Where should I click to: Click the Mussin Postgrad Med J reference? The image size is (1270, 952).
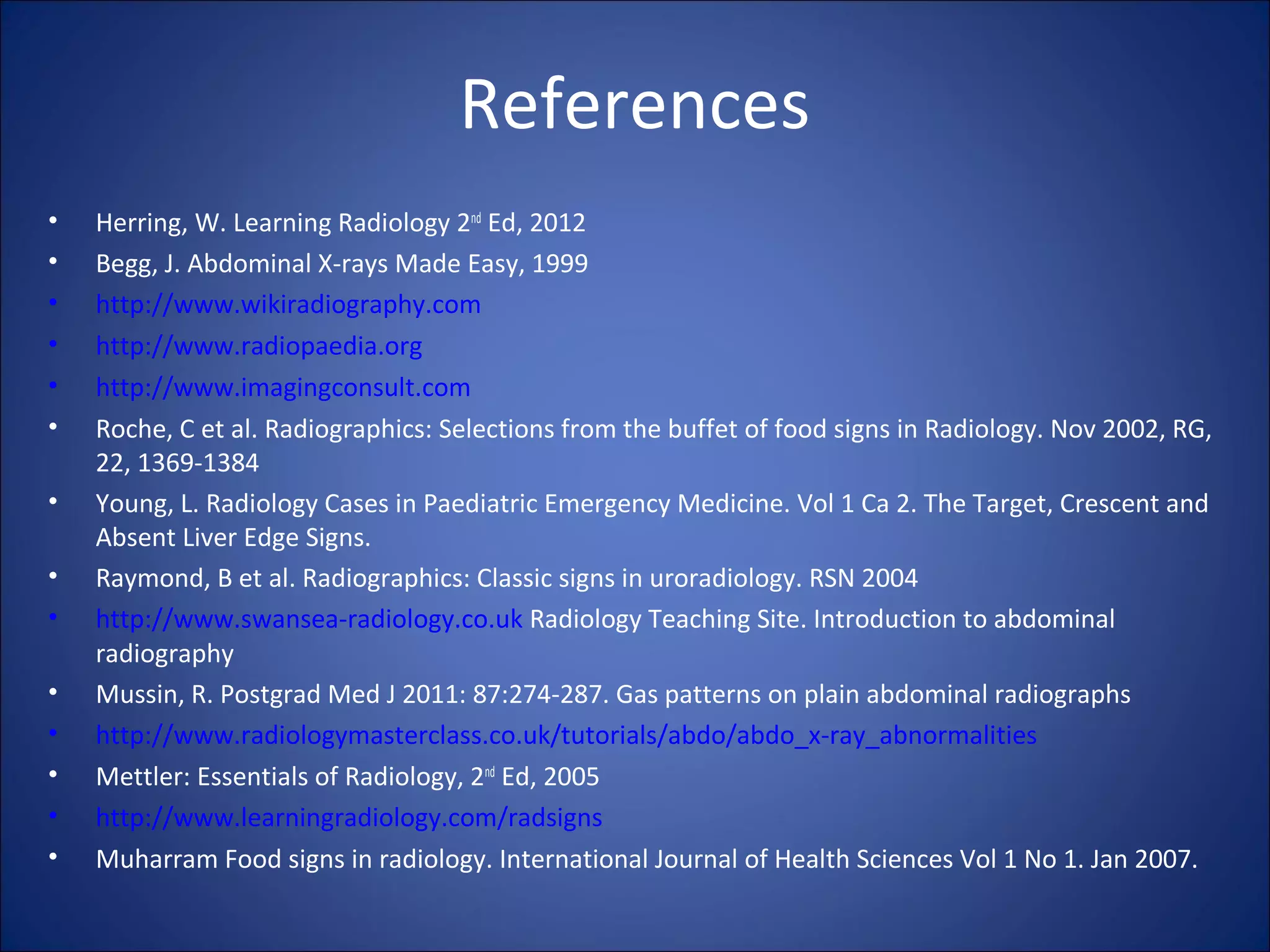tap(613, 694)
